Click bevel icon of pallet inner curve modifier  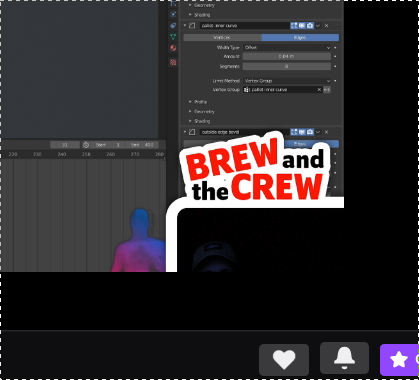click(192, 26)
